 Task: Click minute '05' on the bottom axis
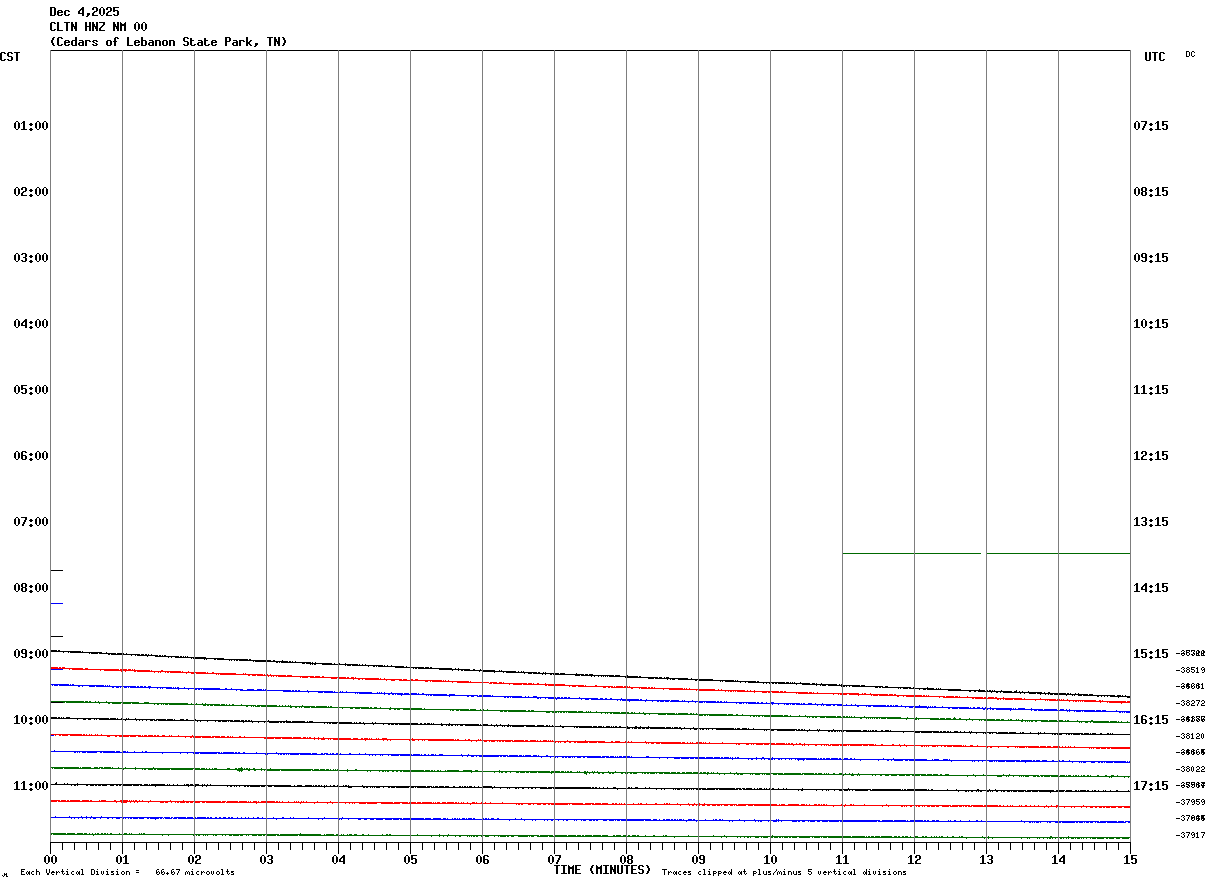pos(410,860)
